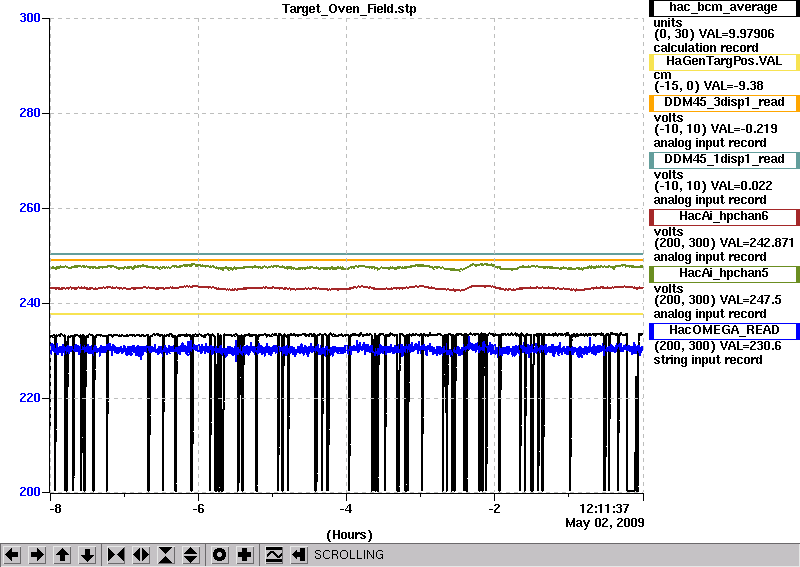Select the HacOMEGA_READ legend entry

point(724,331)
